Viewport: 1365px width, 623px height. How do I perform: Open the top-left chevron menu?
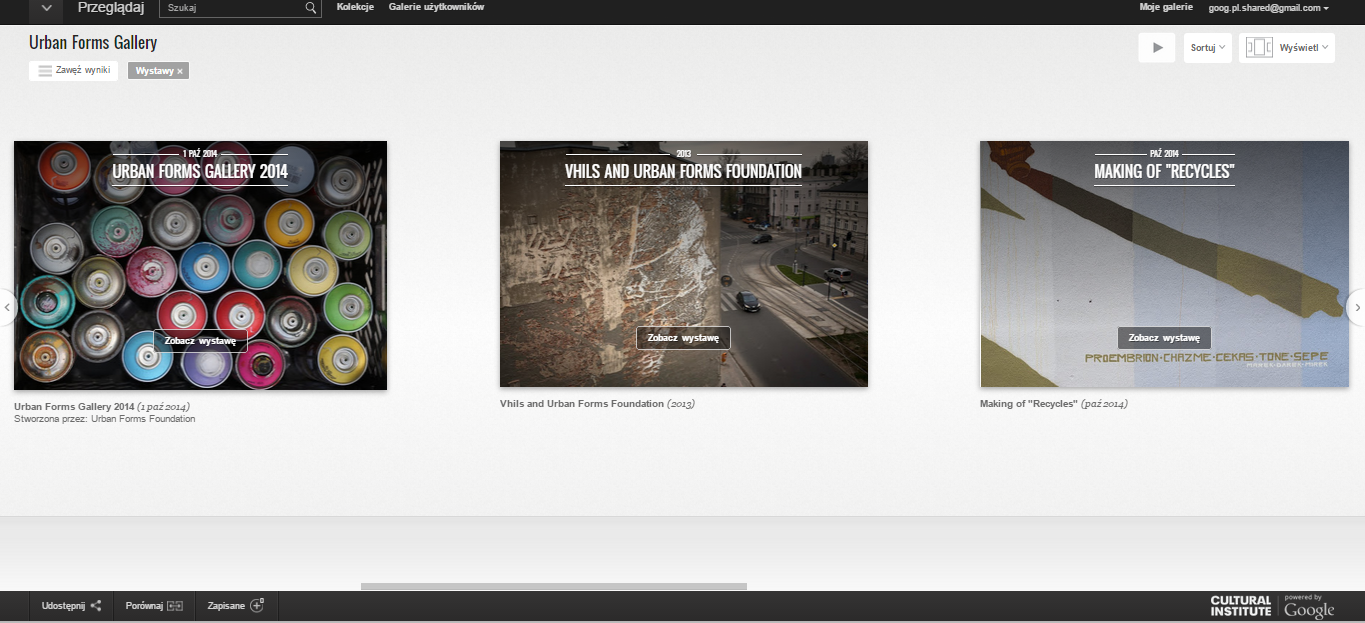tap(46, 8)
